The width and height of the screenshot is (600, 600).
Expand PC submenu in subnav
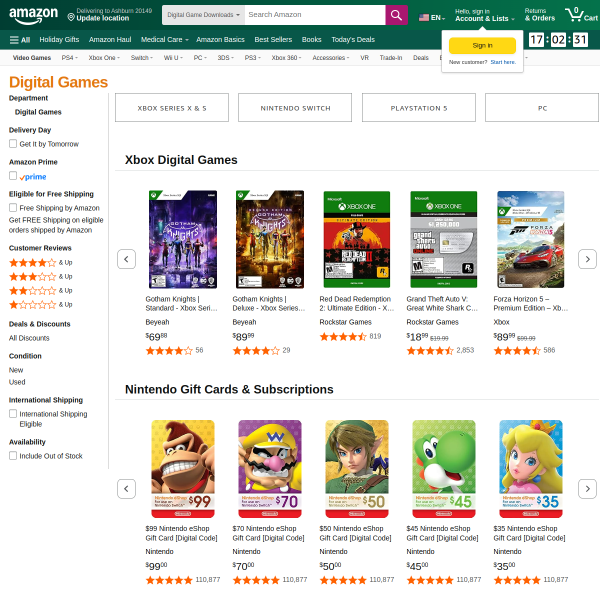click(x=200, y=58)
